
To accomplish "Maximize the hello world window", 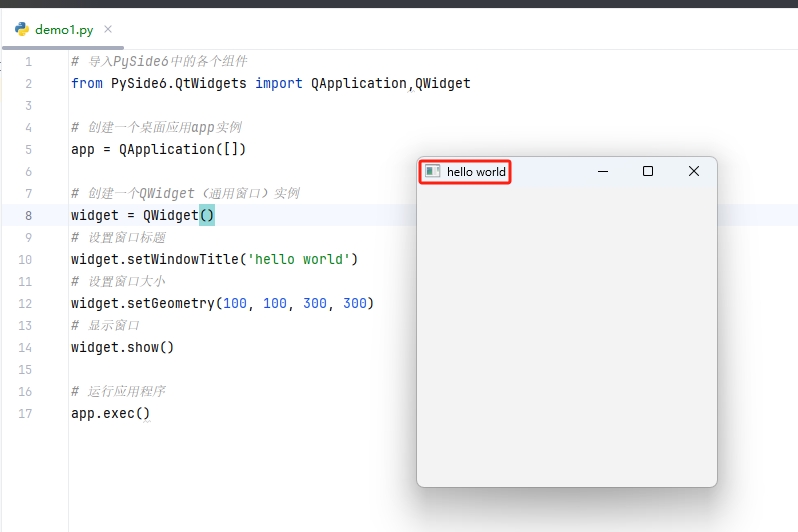I will (x=648, y=172).
